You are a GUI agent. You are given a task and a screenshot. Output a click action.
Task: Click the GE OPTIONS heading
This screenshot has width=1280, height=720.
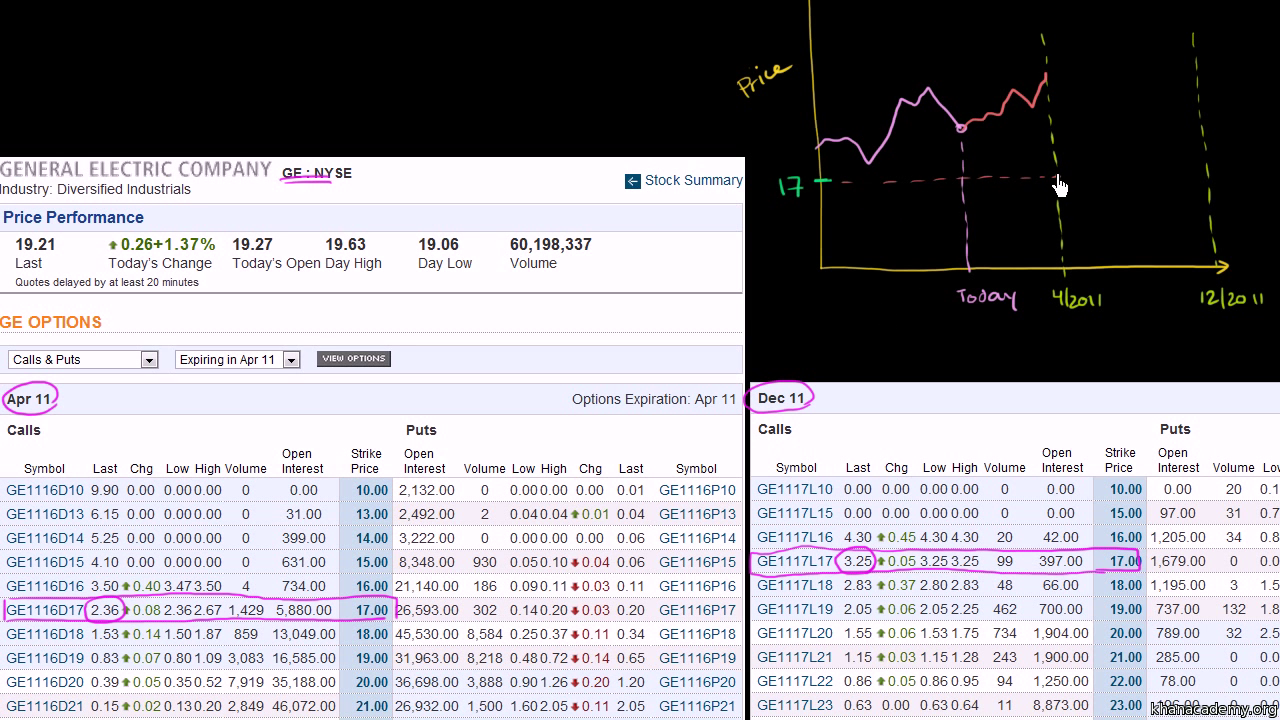coord(51,322)
